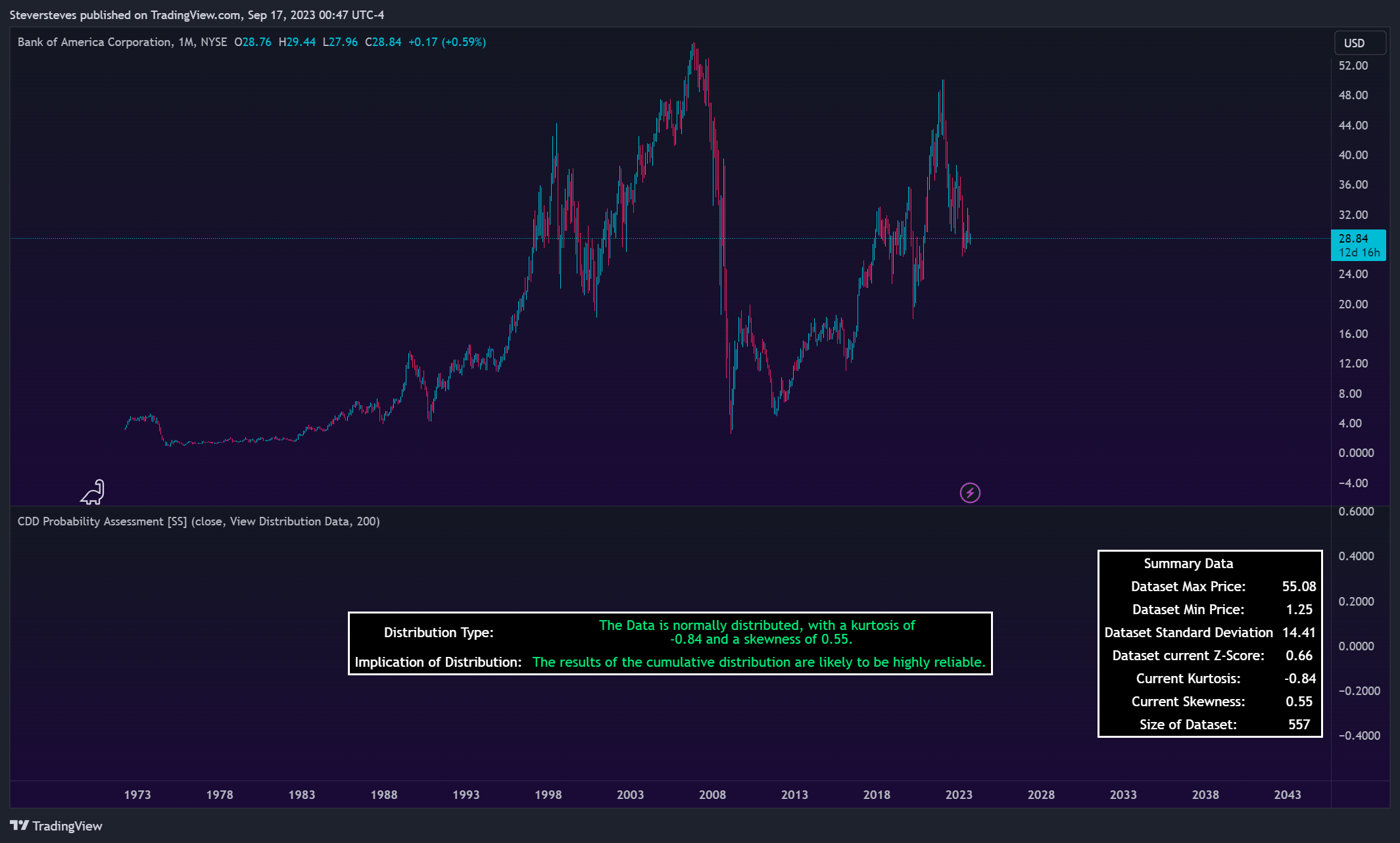The image size is (1400, 843).
Task: Click the current price label 28.84
Action: 1353,238
